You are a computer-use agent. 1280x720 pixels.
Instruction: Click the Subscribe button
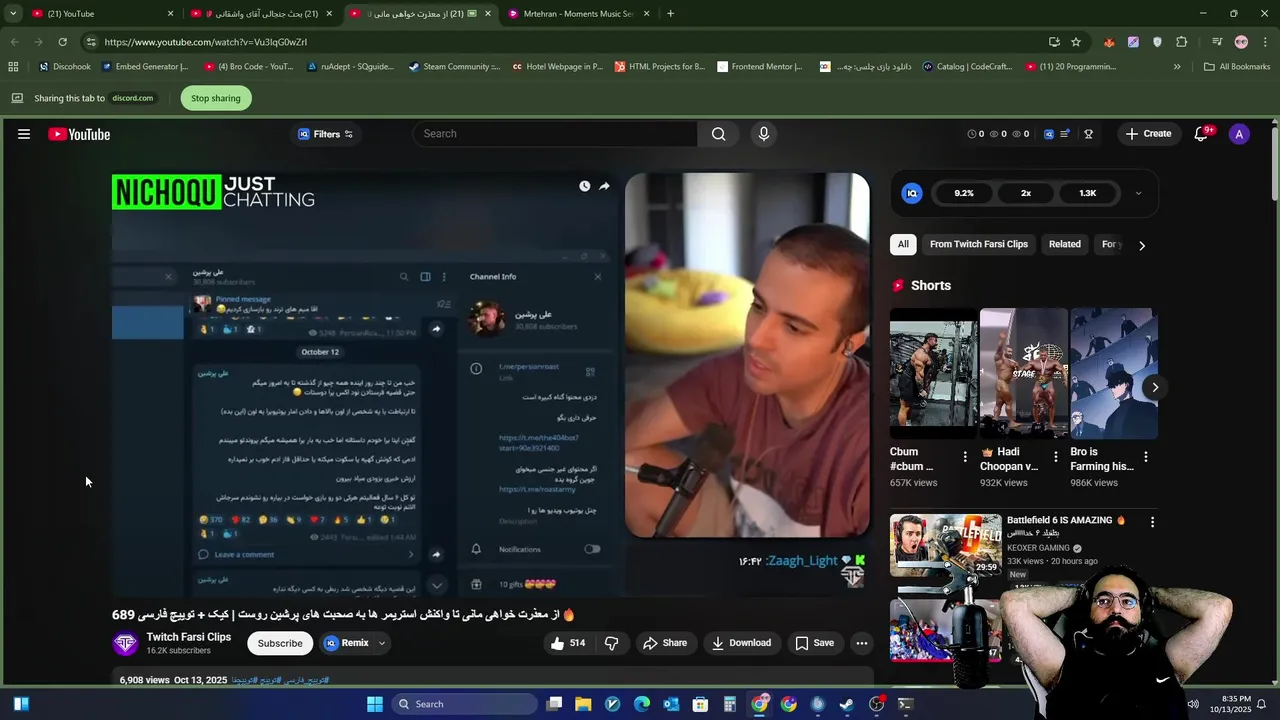280,643
